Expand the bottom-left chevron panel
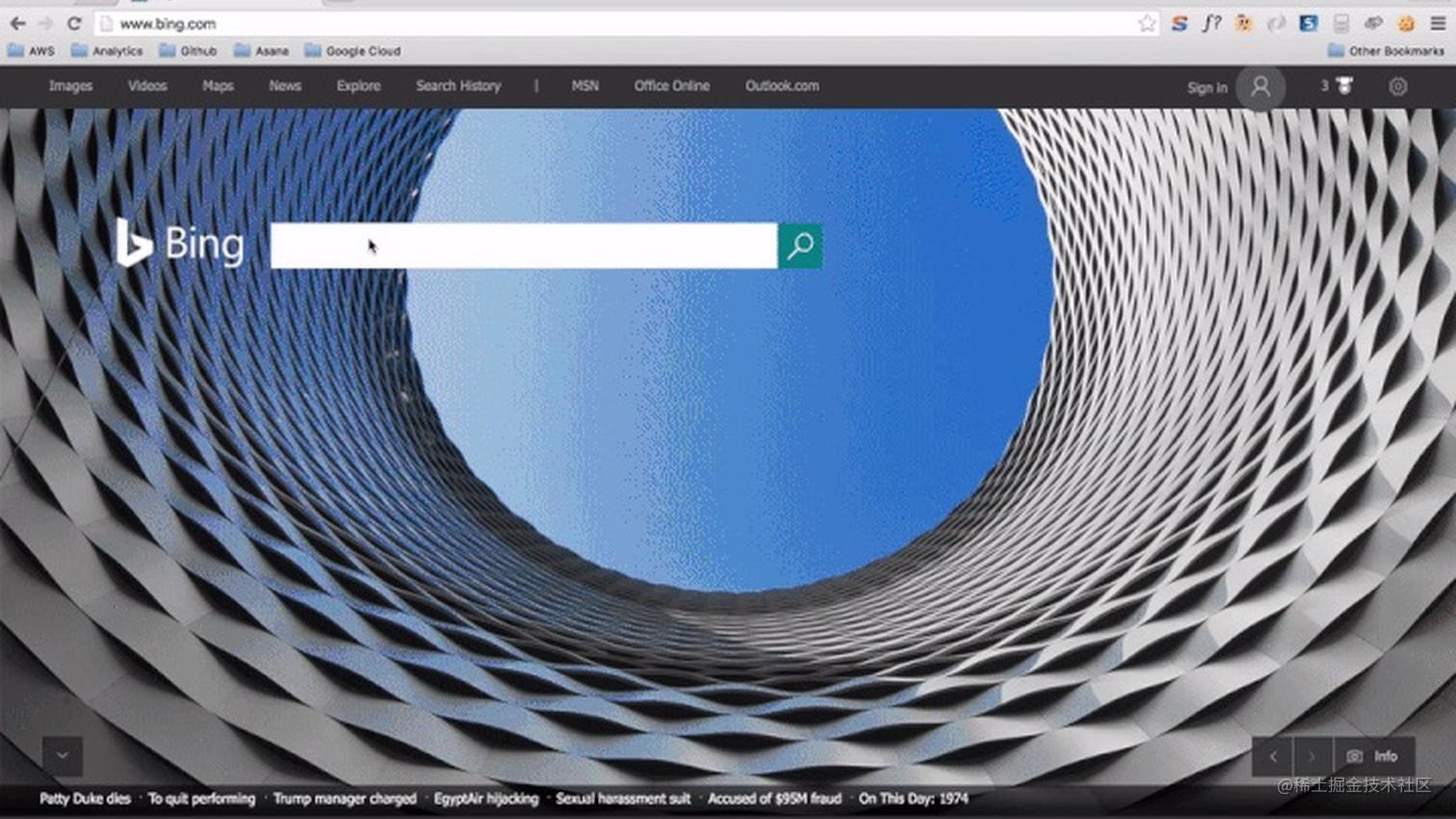 [x=63, y=755]
